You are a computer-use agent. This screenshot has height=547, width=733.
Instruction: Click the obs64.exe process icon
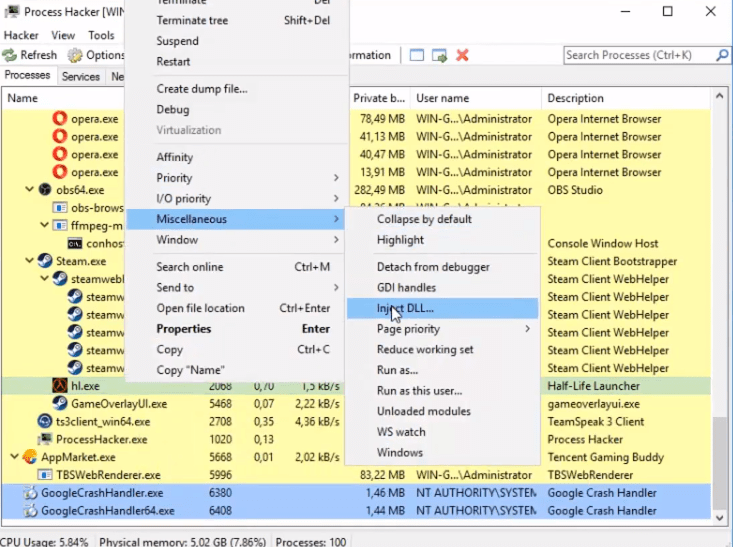tap(45, 190)
